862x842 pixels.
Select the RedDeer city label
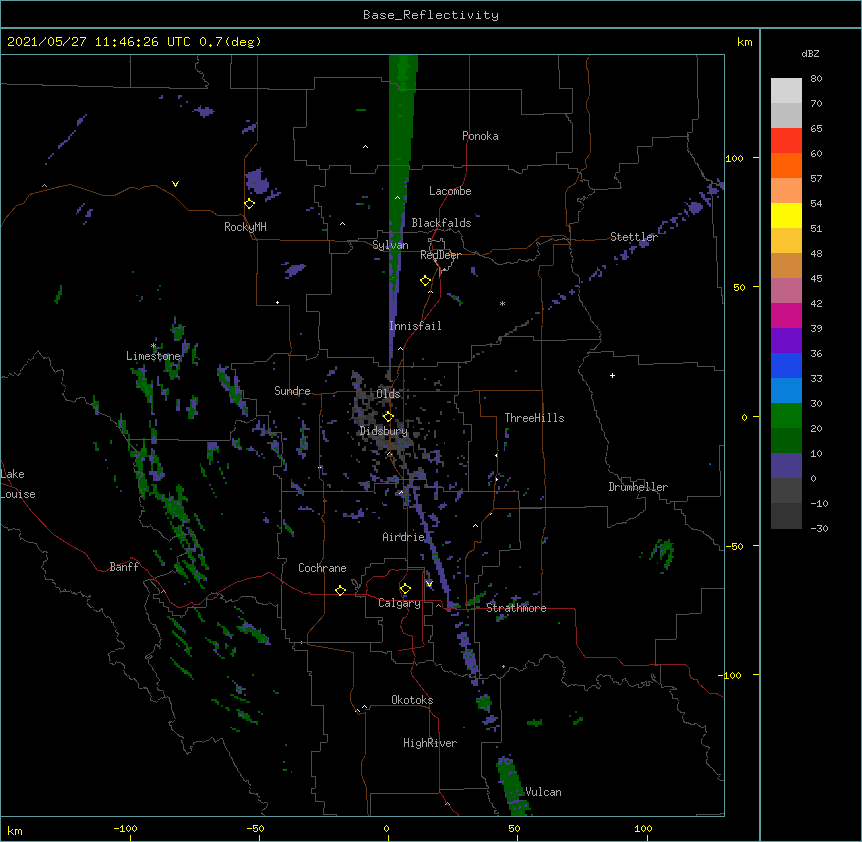coord(440,255)
